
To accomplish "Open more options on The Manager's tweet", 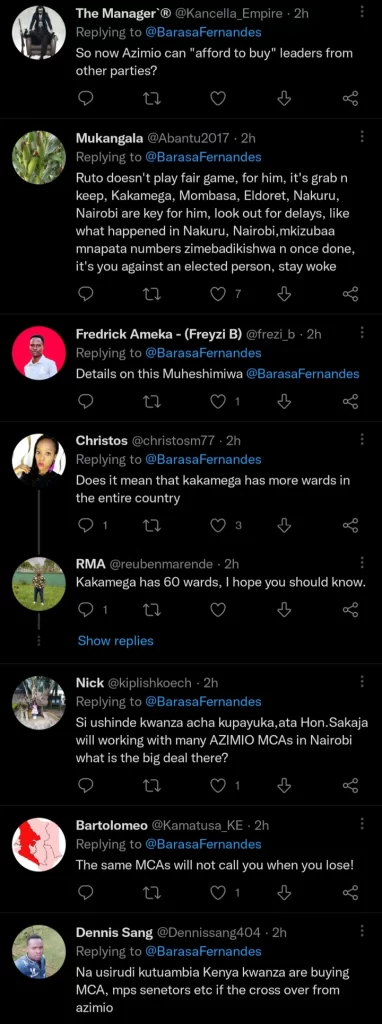I will pyautogui.click(x=362, y=11).
